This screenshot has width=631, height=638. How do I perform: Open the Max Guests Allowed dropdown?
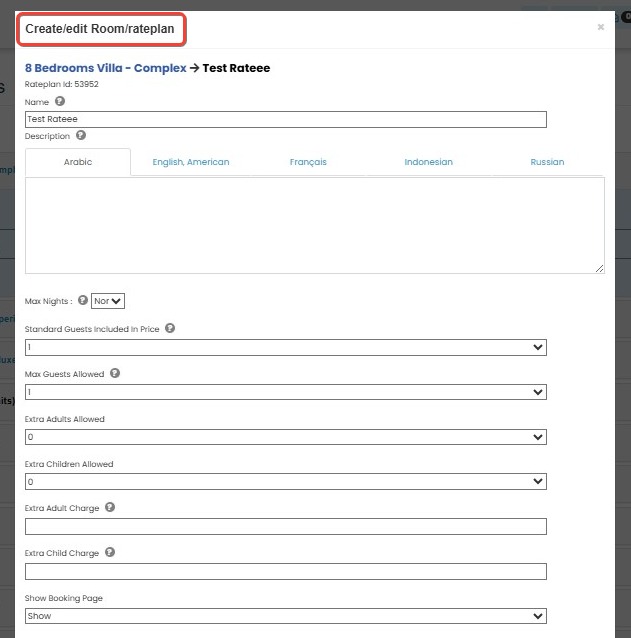click(x=286, y=392)
